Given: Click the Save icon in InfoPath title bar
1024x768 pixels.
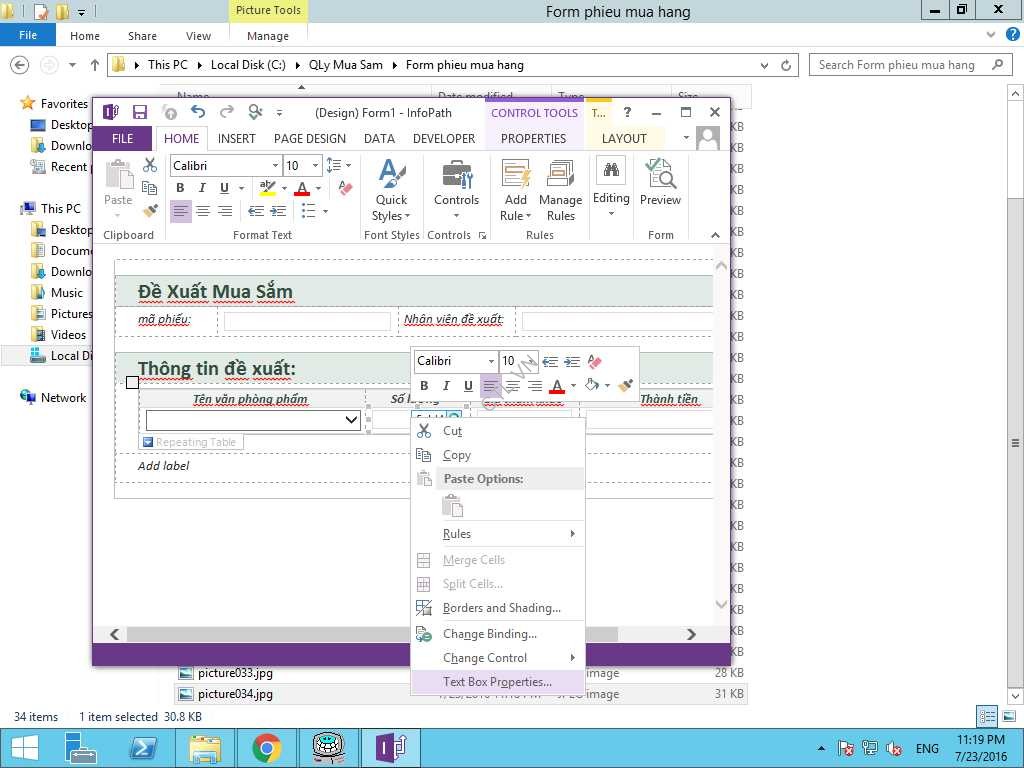Looking at the screenshot, I should pyautogui.click(x=140, y=112).
